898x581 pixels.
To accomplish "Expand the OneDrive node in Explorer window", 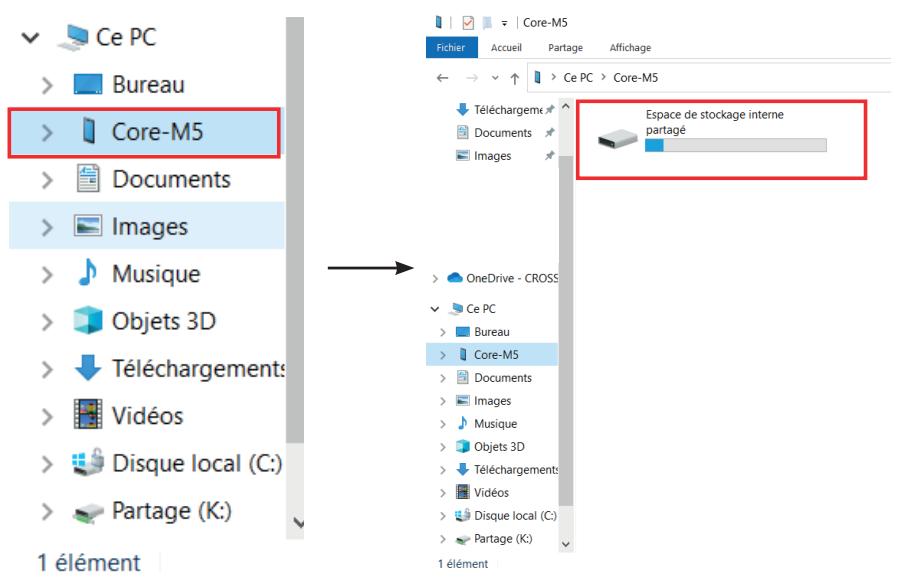I will pos(435,278).
